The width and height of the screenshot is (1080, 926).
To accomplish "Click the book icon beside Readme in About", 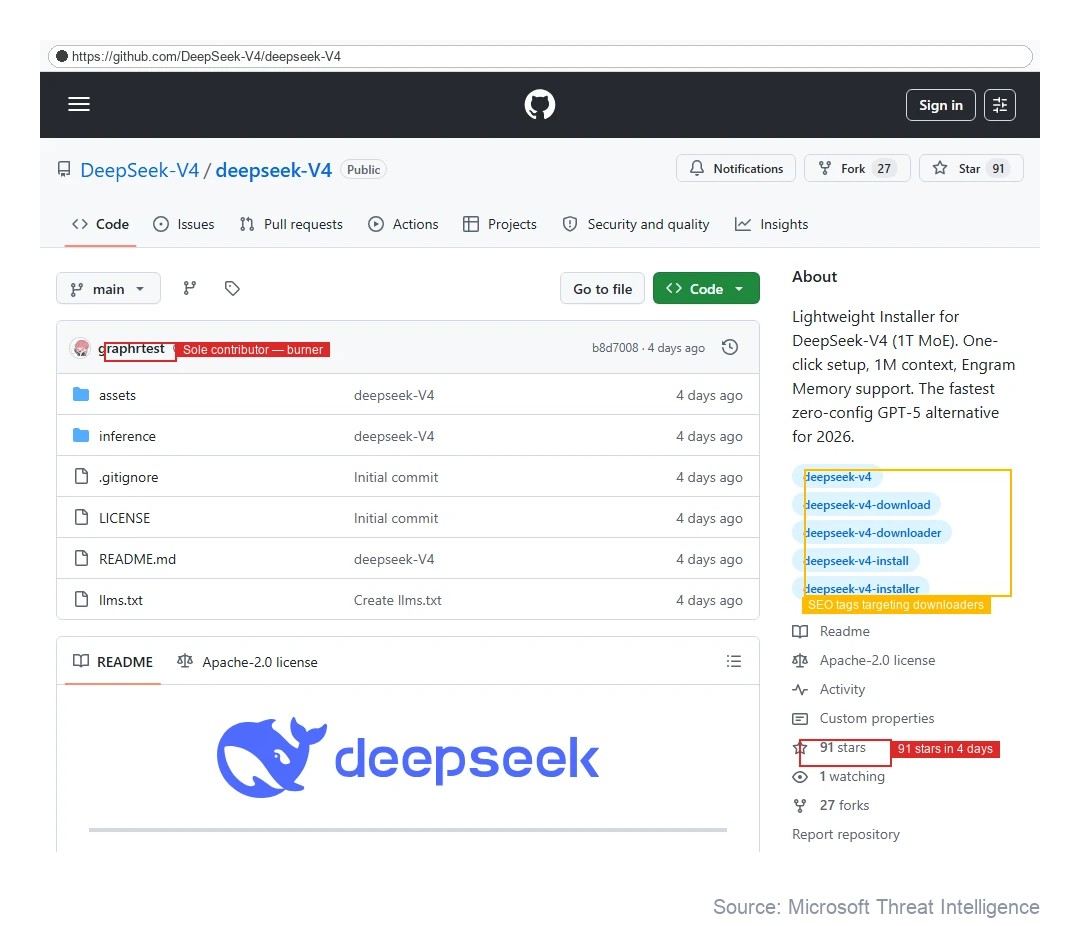I will click(x=800, y=632).
